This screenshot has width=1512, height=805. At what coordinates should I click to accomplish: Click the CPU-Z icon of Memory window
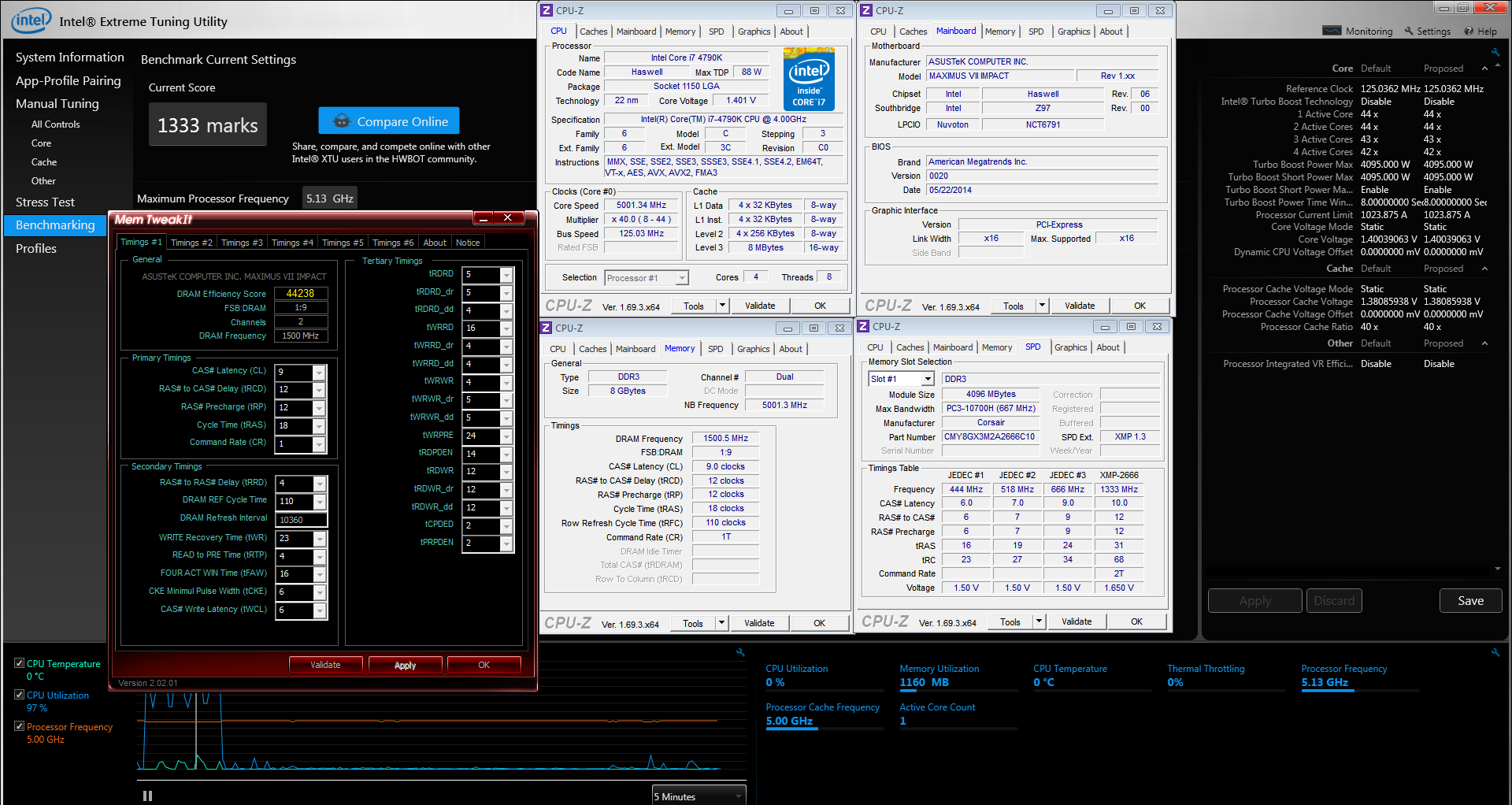tap(546, 328)
